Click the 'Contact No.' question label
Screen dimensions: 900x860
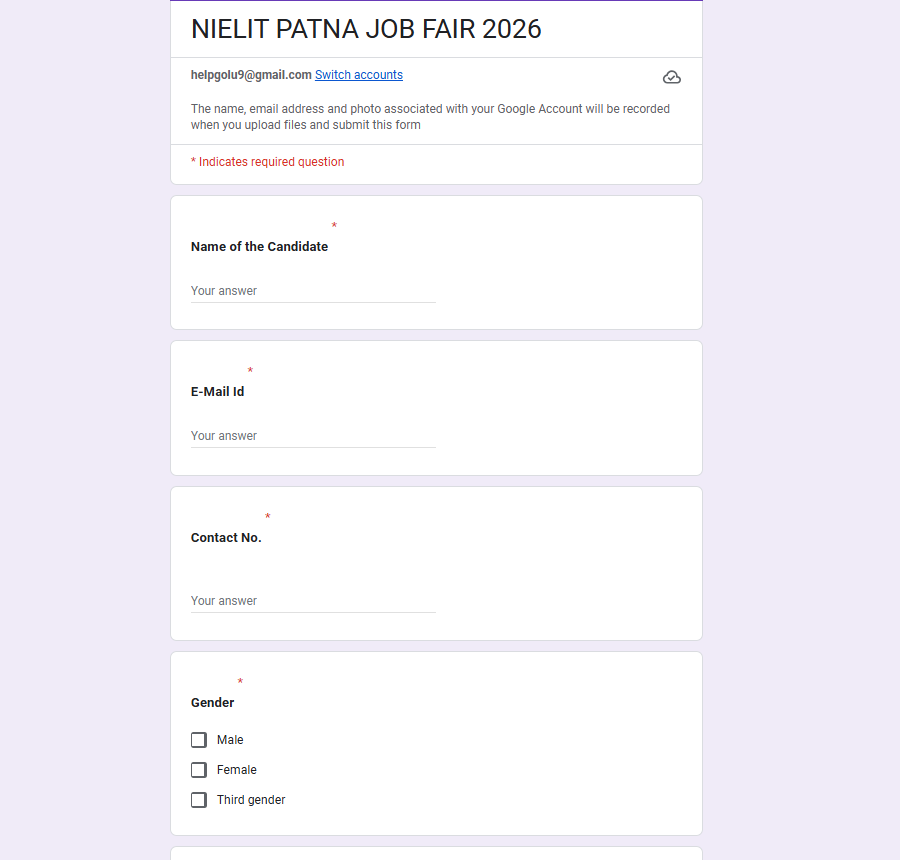226,538
